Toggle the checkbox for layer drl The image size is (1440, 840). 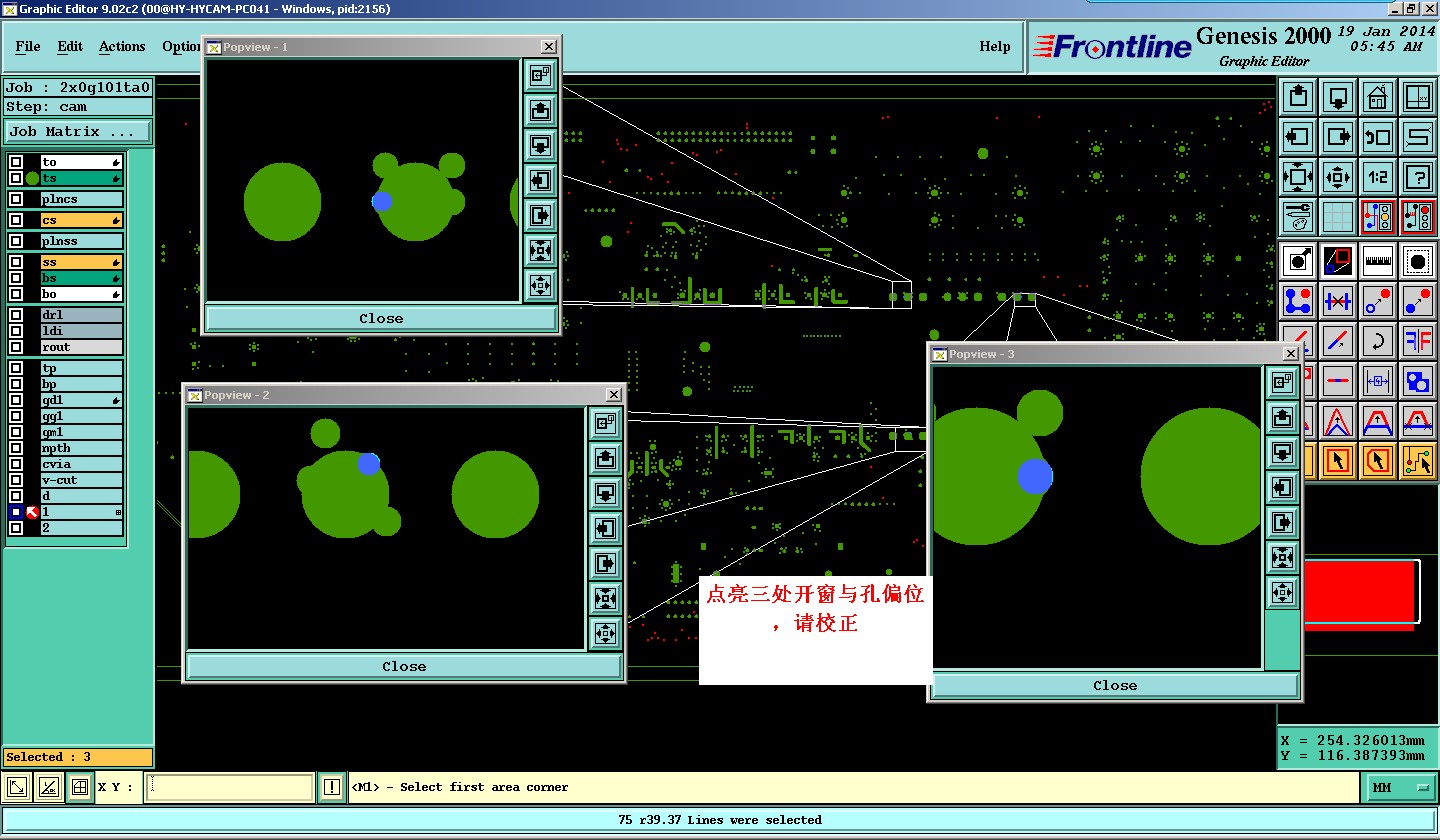16,315
